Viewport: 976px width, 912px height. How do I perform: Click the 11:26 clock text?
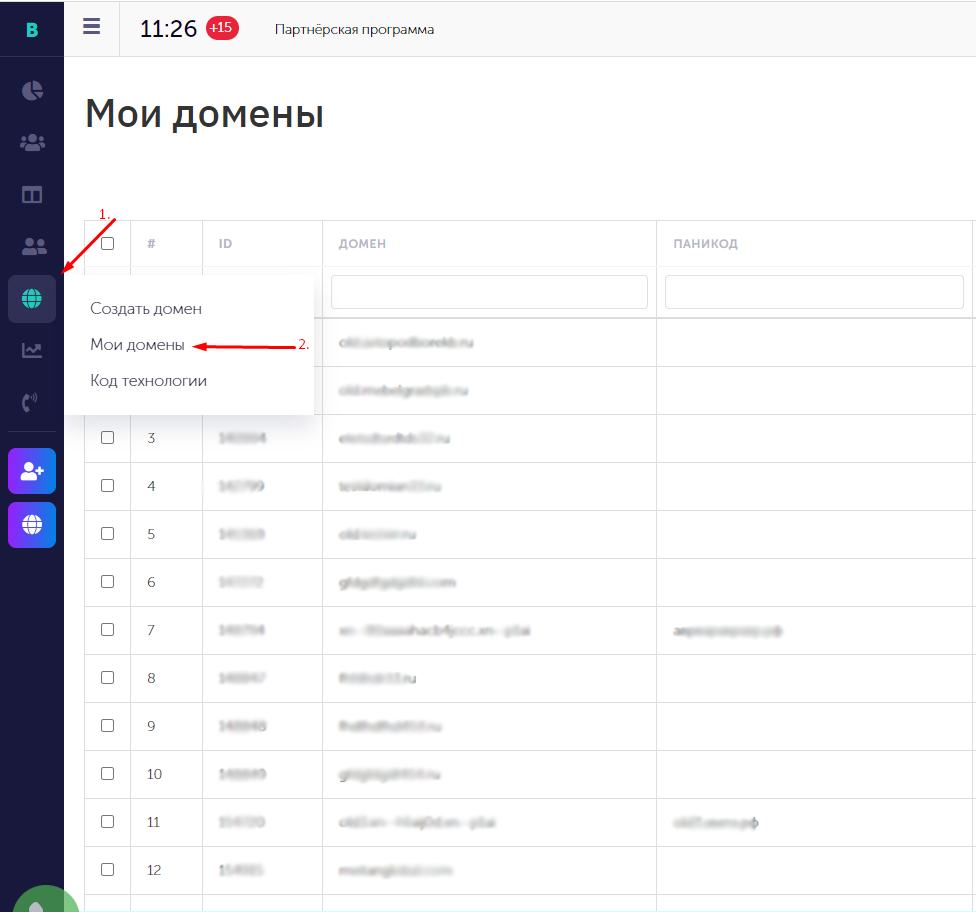coord(168,29)
